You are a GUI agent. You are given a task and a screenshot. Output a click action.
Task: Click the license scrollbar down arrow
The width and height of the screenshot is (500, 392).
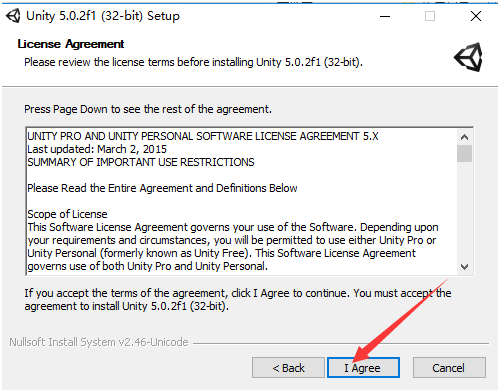(464, 267)
